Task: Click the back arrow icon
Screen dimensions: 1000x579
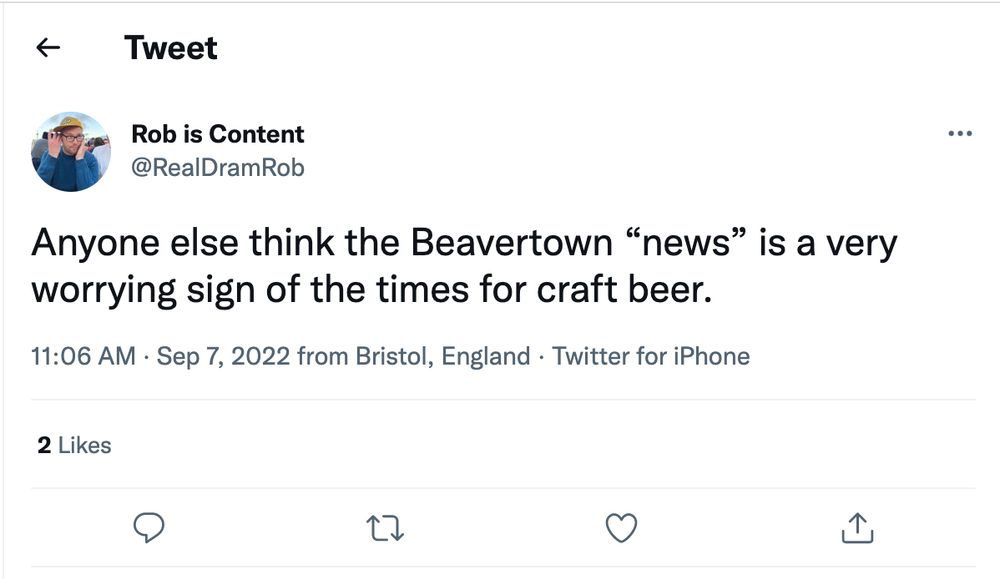Action: click(48, 47)
